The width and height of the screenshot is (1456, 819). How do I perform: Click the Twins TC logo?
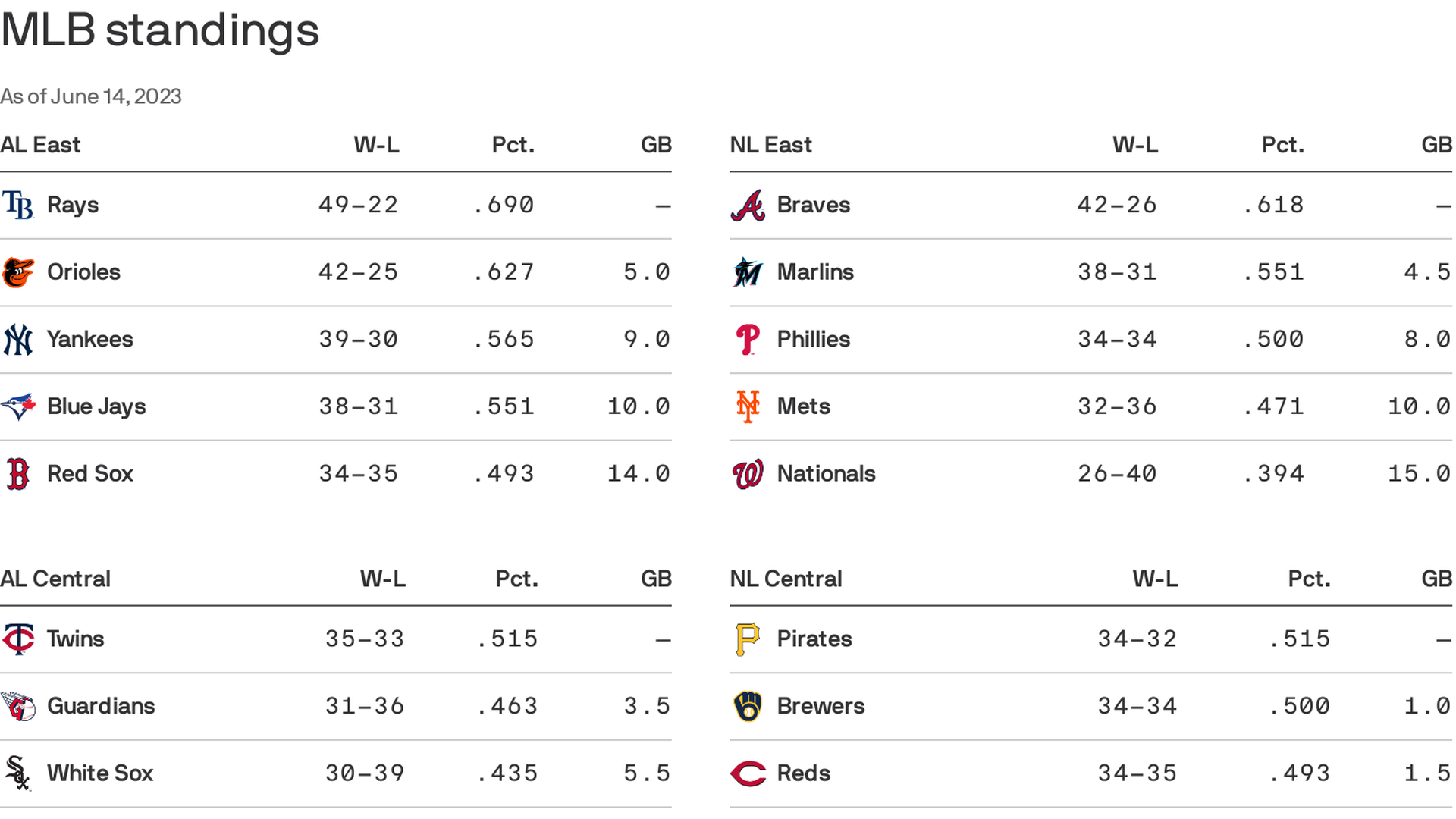coord(18,639)
